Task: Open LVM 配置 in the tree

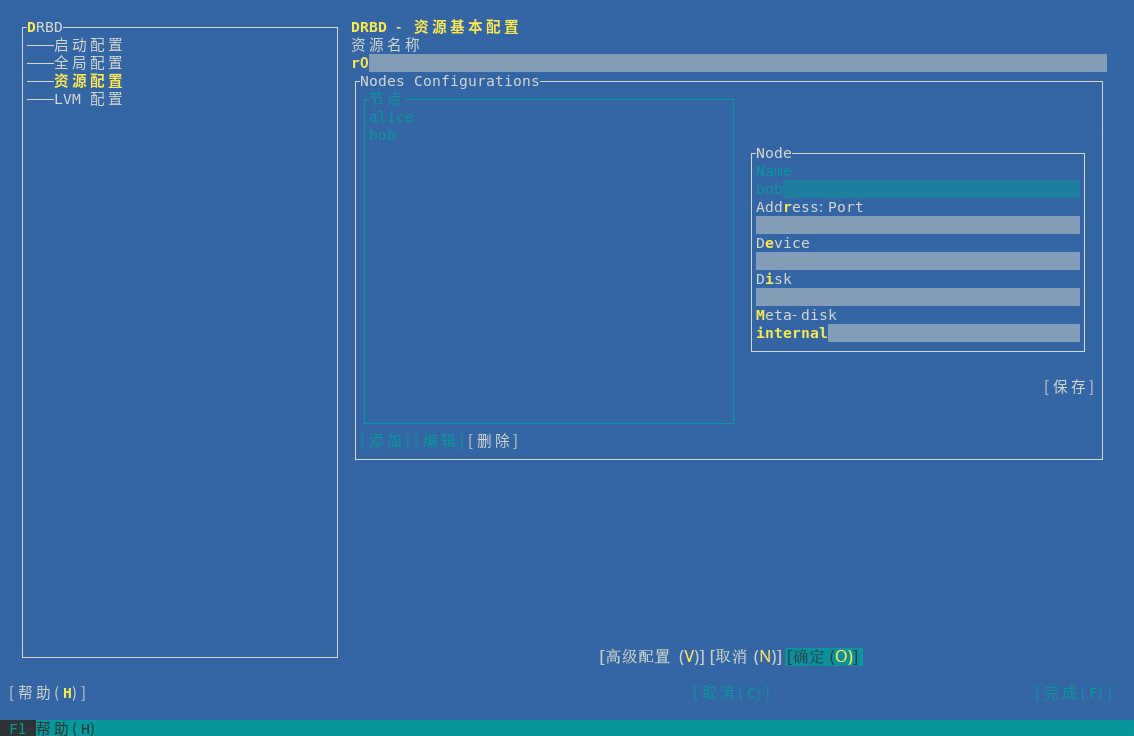Action: 88,99
